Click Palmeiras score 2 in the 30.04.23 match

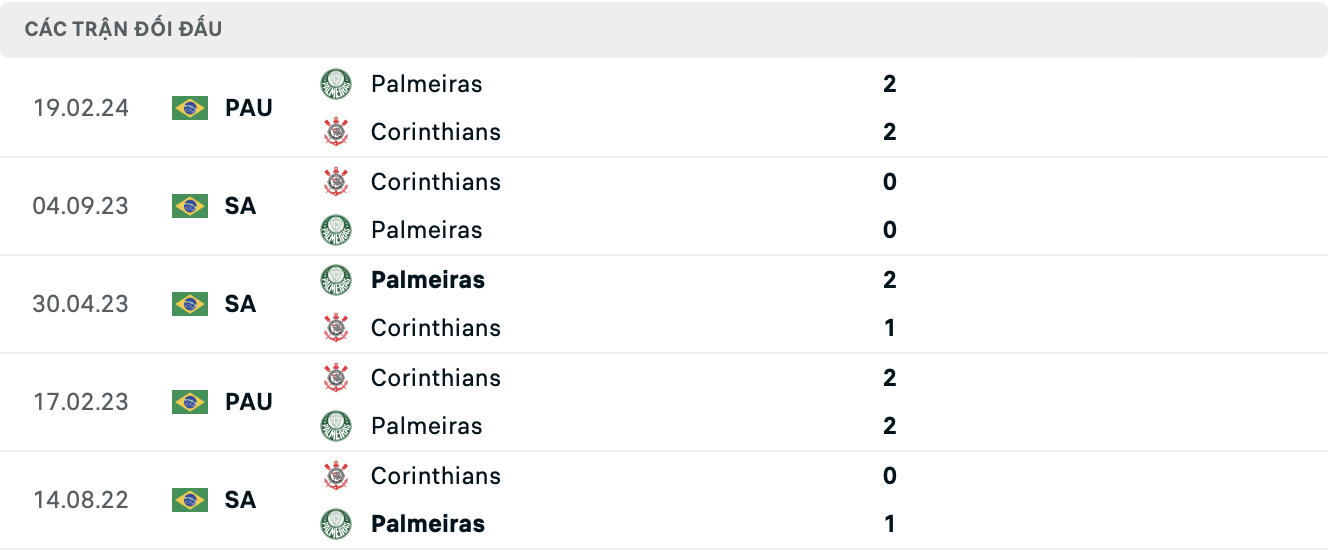[x=890, y=280]
